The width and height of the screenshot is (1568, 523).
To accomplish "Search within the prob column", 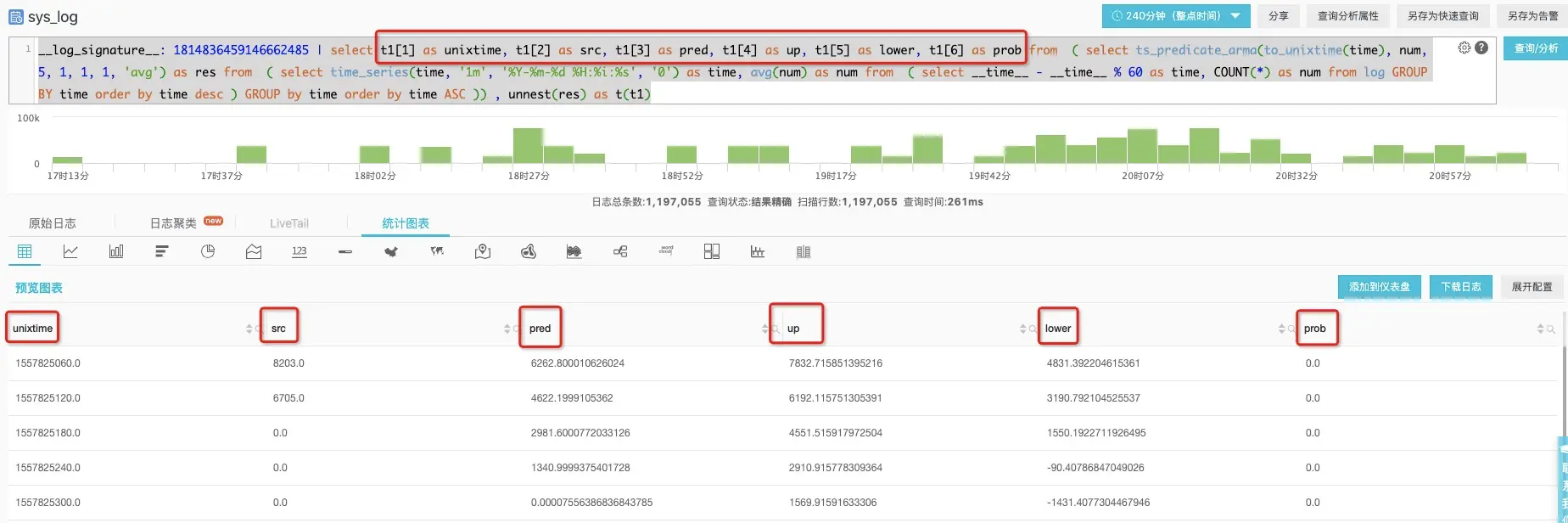I will (1550, 329).
